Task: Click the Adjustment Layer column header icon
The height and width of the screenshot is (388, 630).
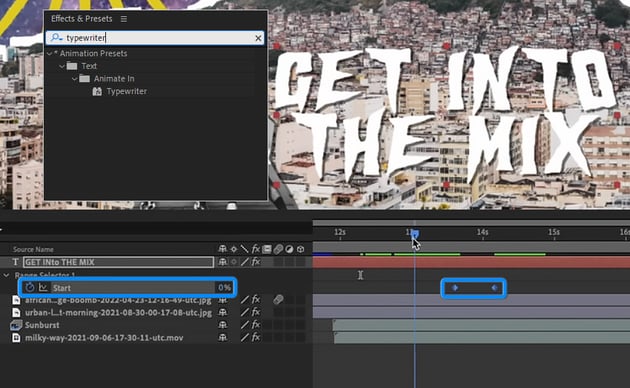Action: point(289,249)
